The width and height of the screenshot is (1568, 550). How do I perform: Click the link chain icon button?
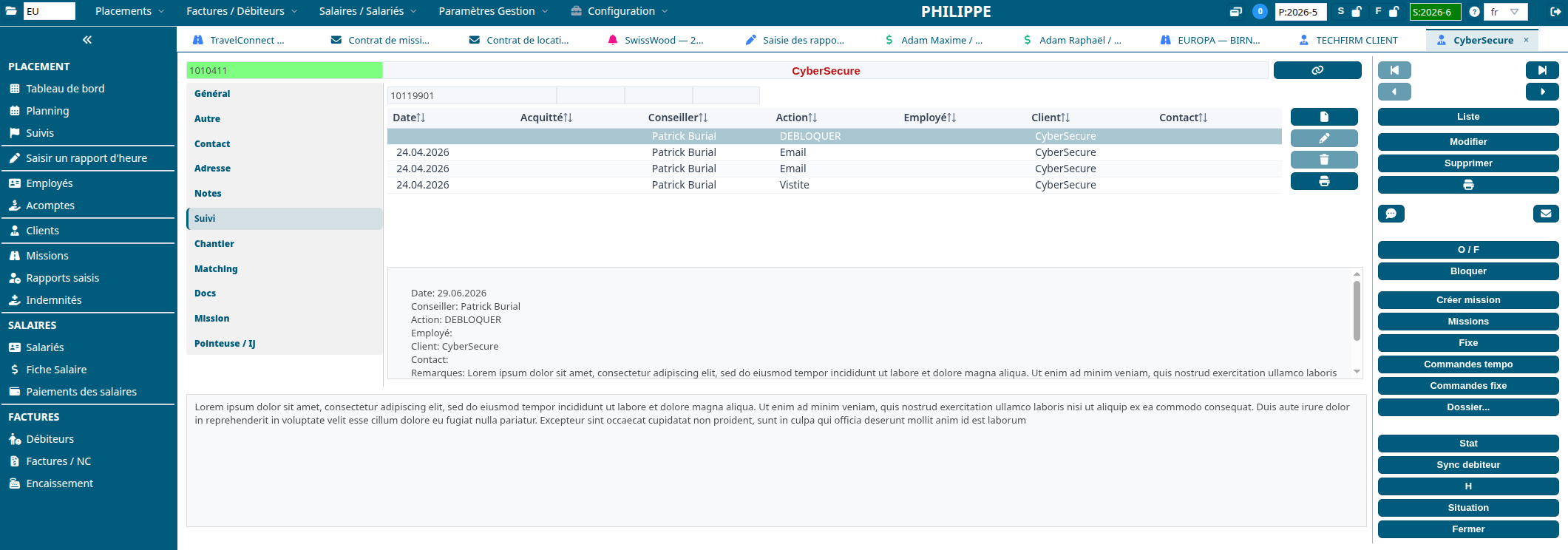point(1317,70)
